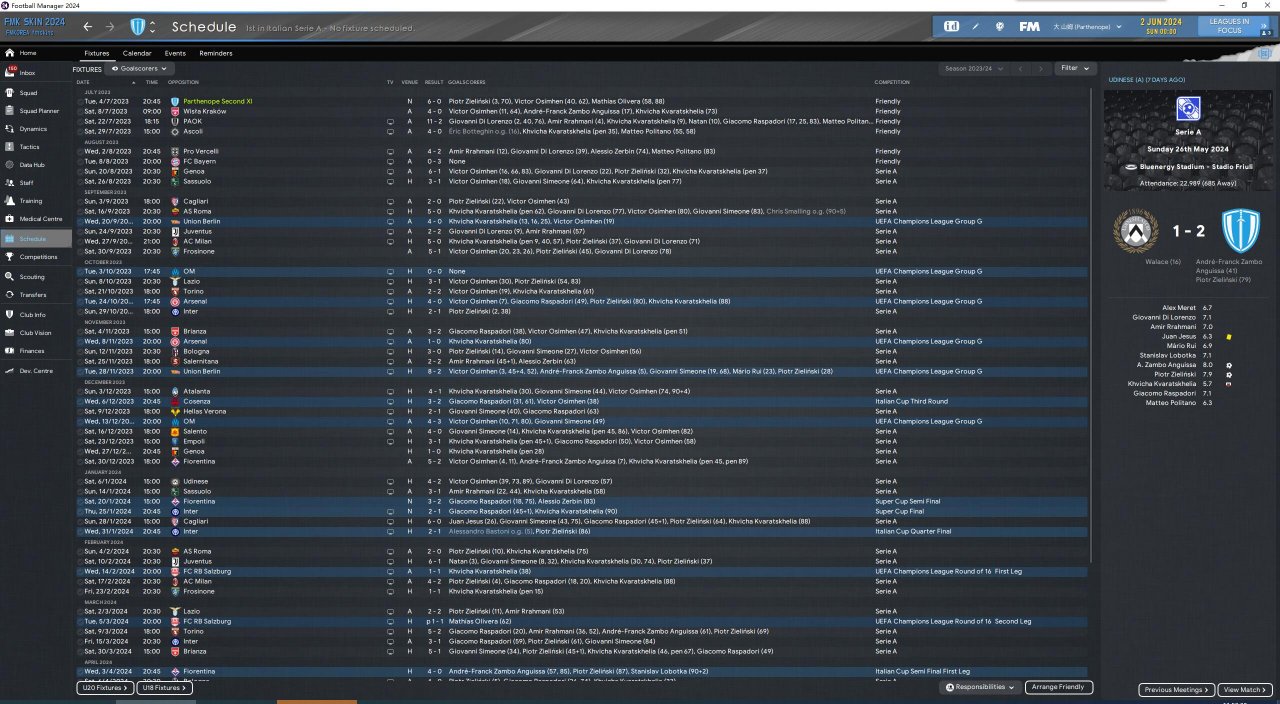Click the back navigation arrow

click(x=87, y=27)
